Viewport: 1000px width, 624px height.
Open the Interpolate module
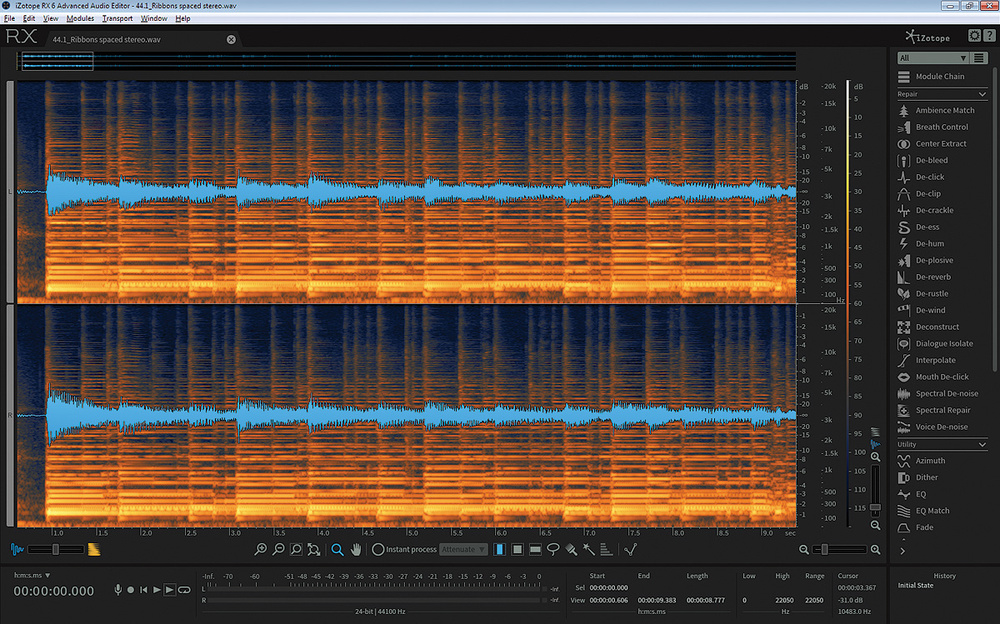point(927,360)
